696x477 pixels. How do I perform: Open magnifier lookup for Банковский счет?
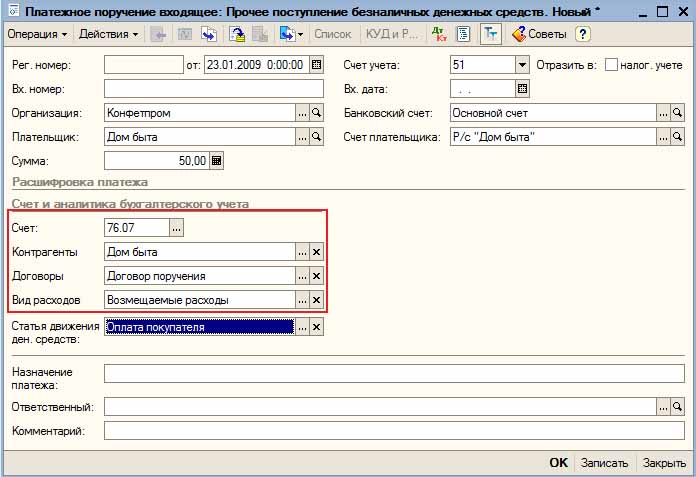[677, 113]
